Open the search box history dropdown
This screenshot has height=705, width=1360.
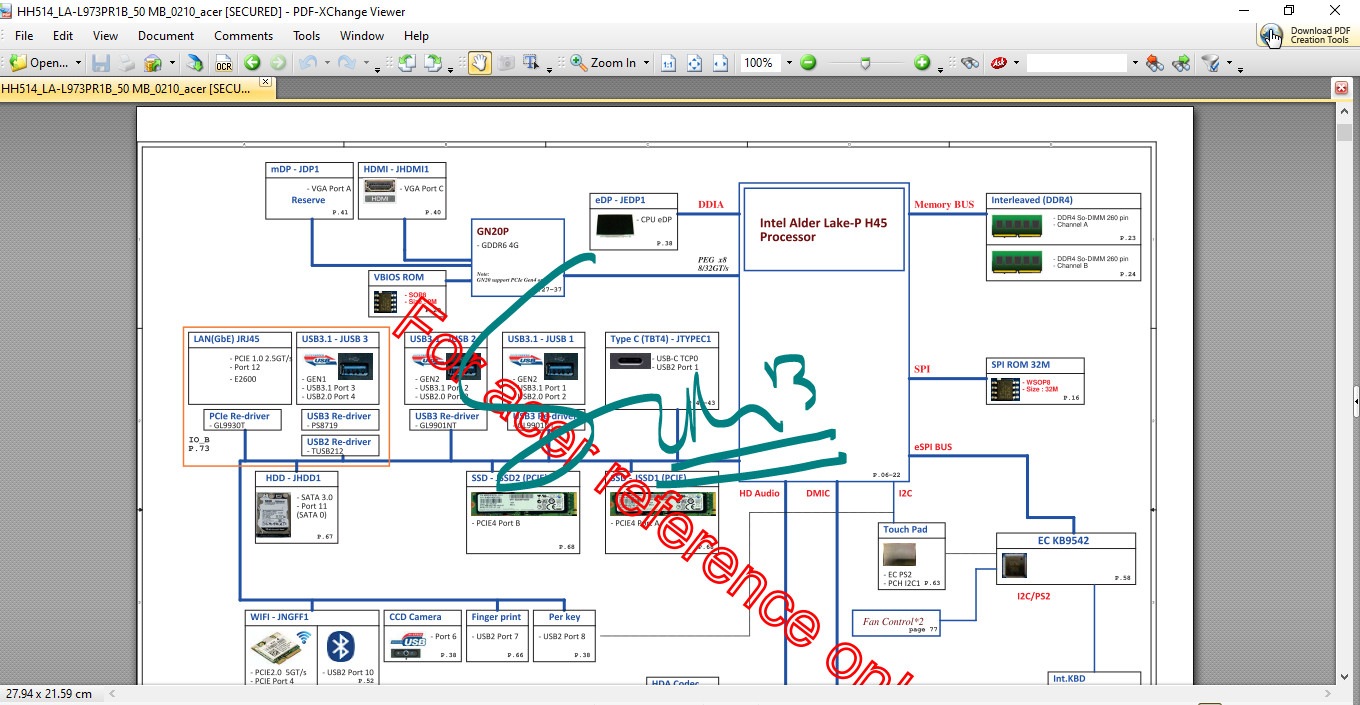pyautogui.click(x=1134, y=63)
